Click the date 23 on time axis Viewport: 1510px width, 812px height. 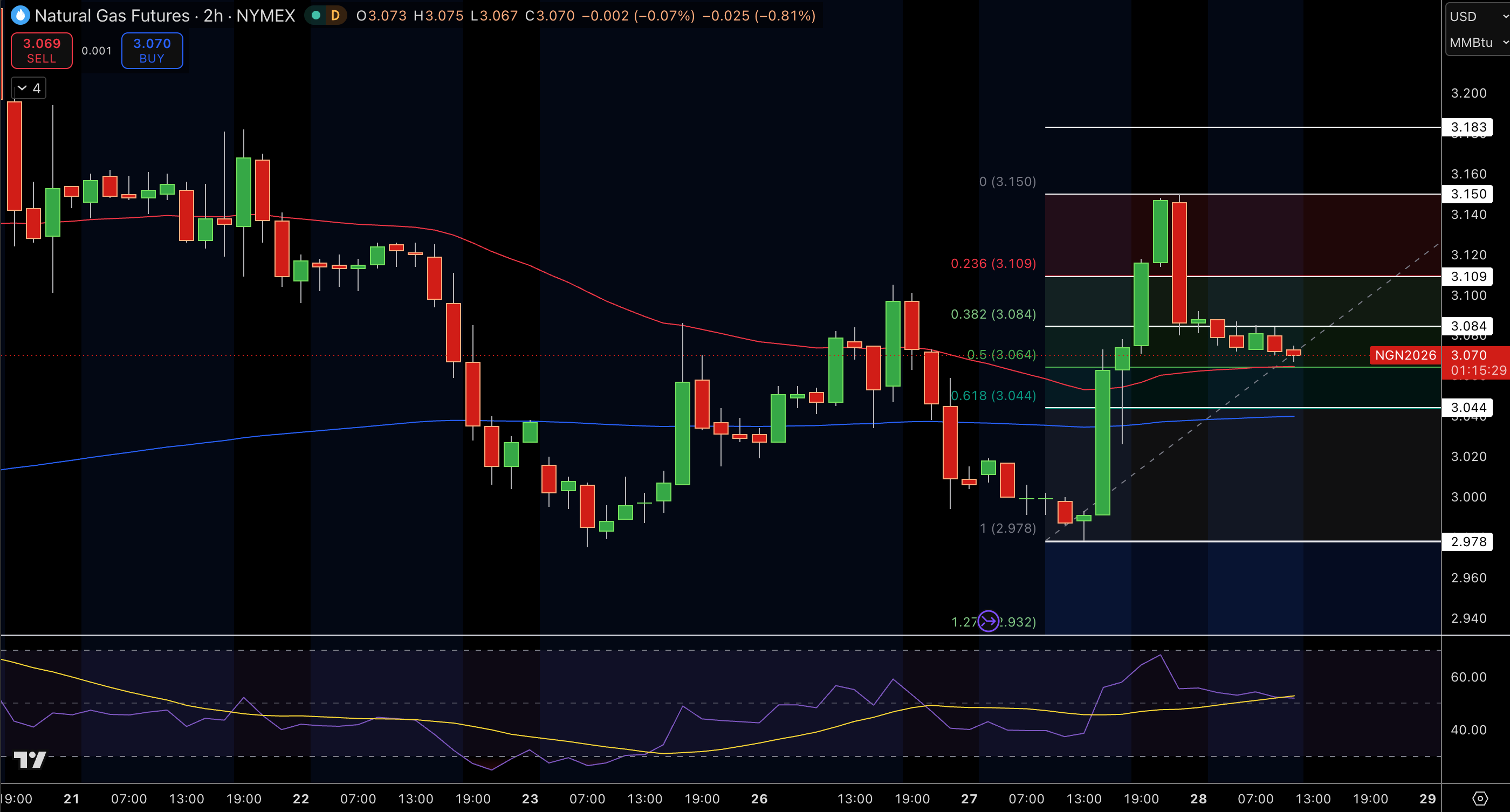pos(530,799)
